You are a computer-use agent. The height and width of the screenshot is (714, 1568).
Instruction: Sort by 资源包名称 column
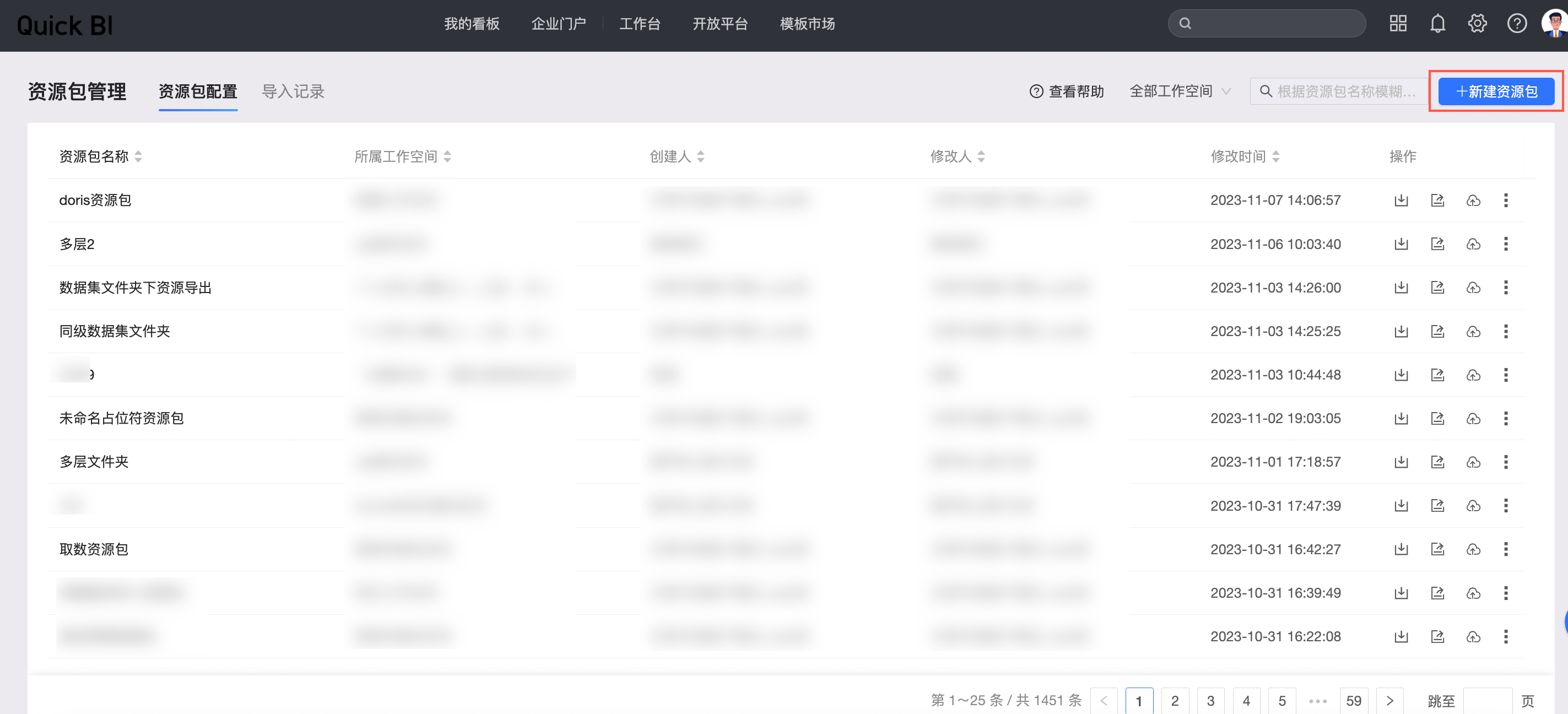pyautogui.click(x=138, y=156)
